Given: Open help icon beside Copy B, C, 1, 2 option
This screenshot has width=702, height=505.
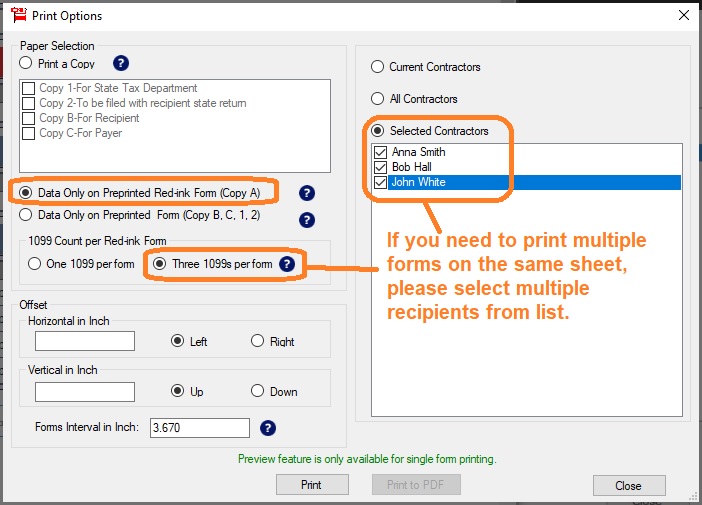Looking at the screenshot, I should click(x=307, y=220).
